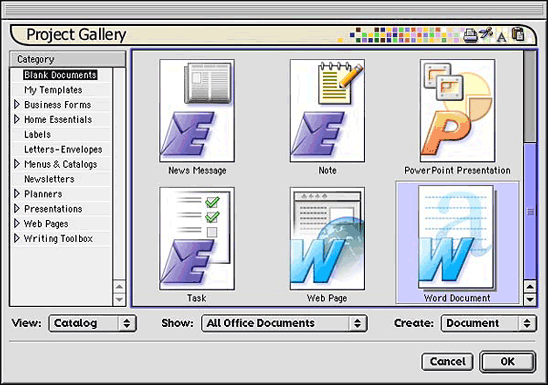The width and height of the screenshot is (548, 385).
Task: Click the scissors tools icon in header
Action: tap(486, 34)
